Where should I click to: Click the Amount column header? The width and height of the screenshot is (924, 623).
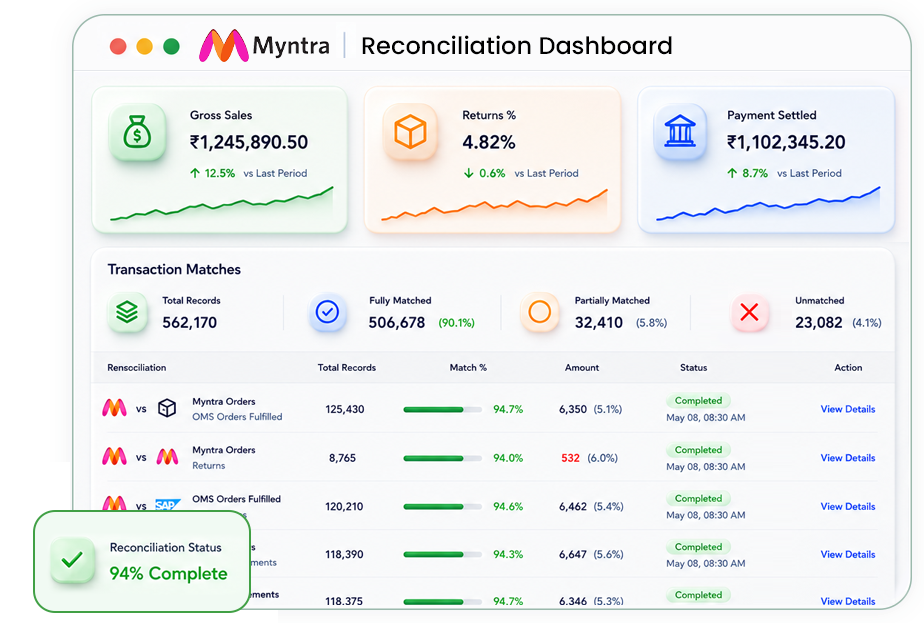point(582,367)
